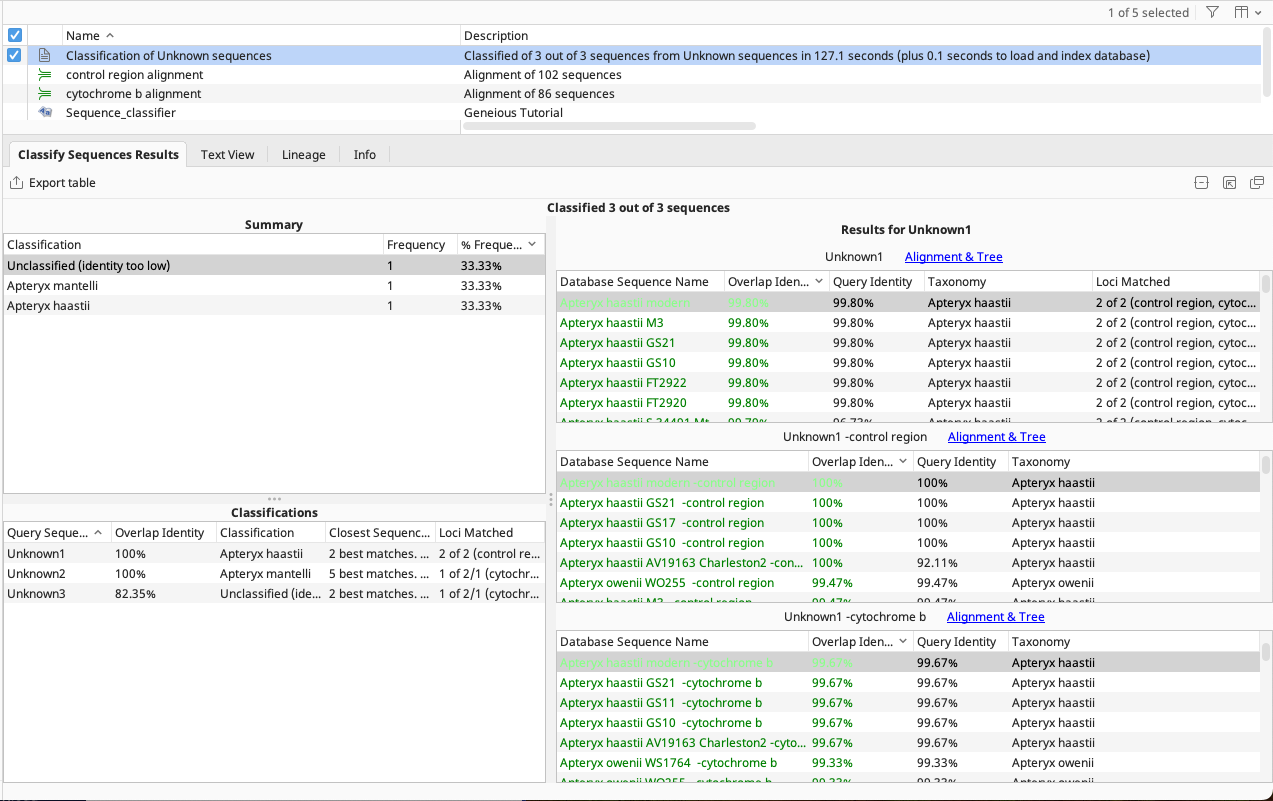Select Apteryx haastii FT2922 result row
The height and width of the screenshot is (801, 1273).
908,383
